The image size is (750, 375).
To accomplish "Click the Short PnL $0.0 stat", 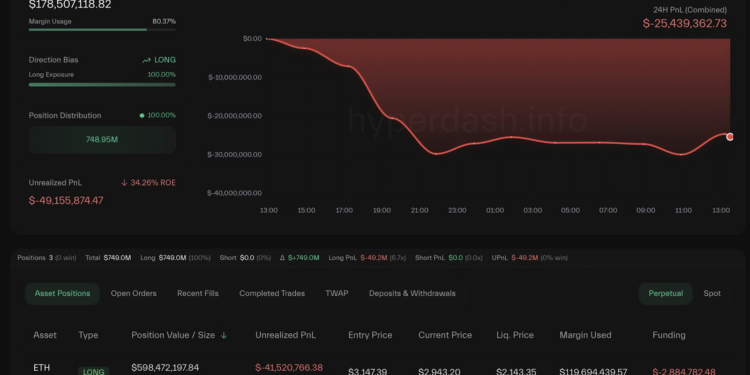I will pos(449,258).
